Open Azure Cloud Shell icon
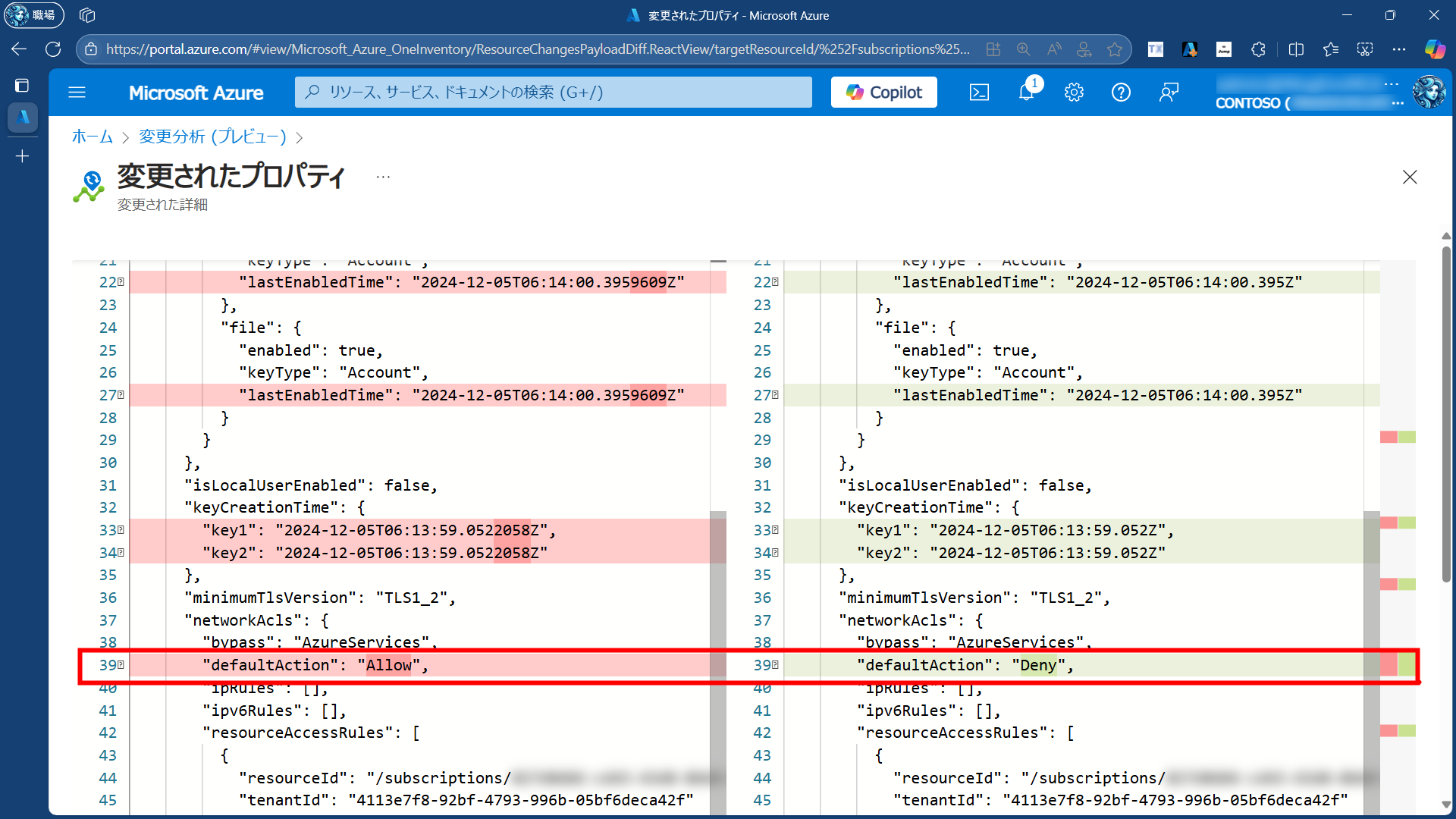This screenshot has height=819, width=1456. pos(979,93)
